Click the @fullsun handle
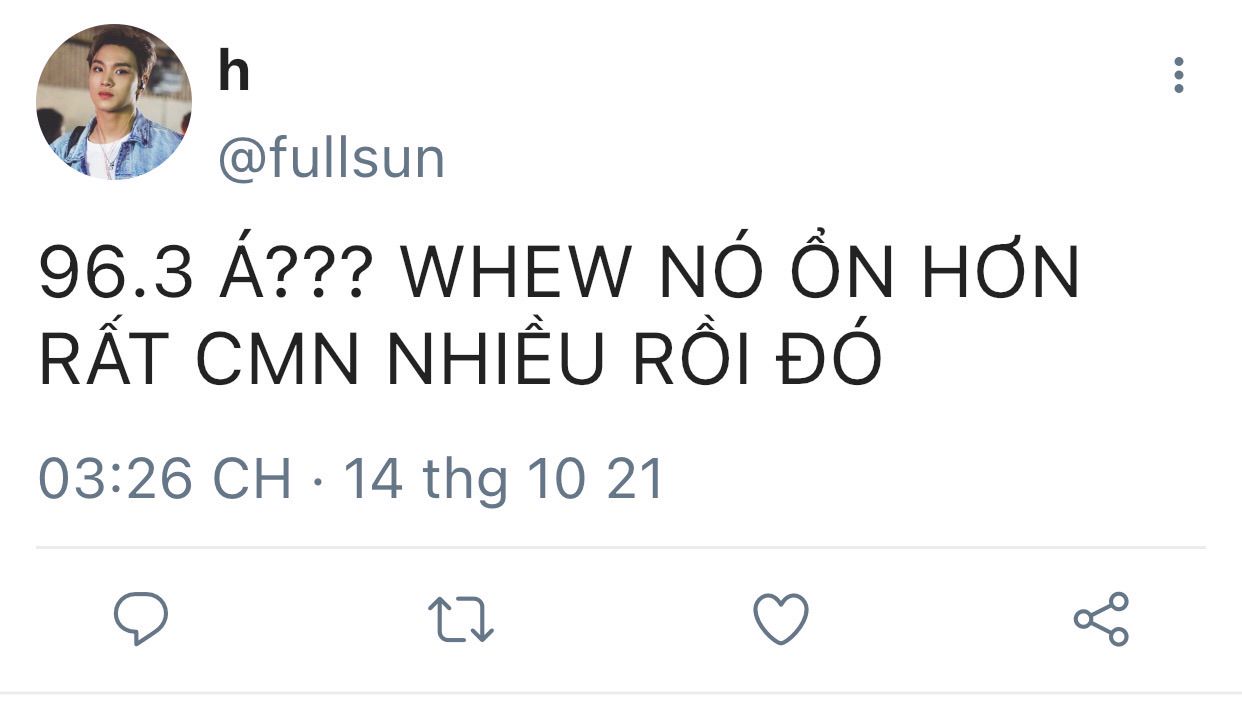 coord(331,159)
